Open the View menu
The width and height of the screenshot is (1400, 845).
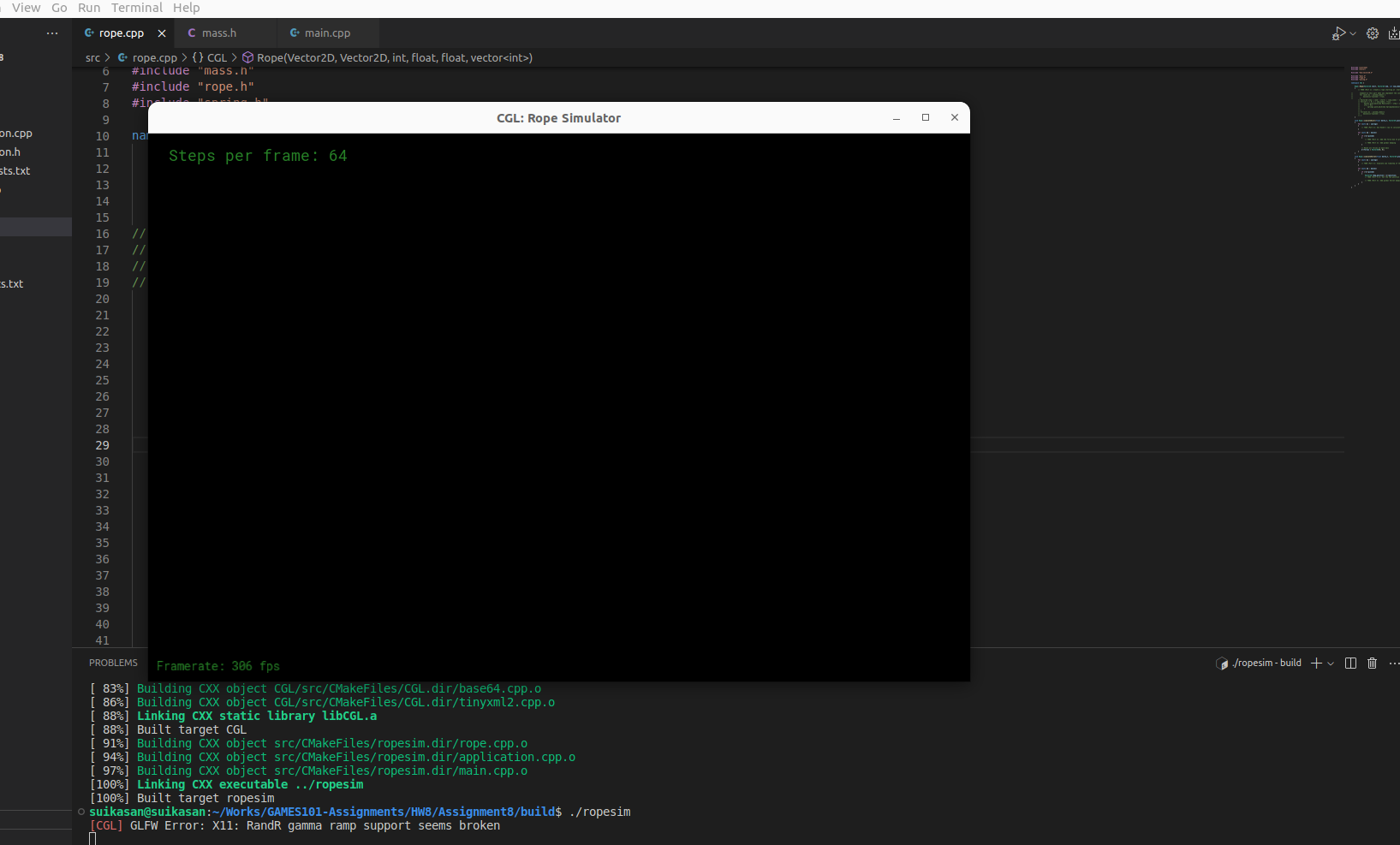(x=26, y=8)
